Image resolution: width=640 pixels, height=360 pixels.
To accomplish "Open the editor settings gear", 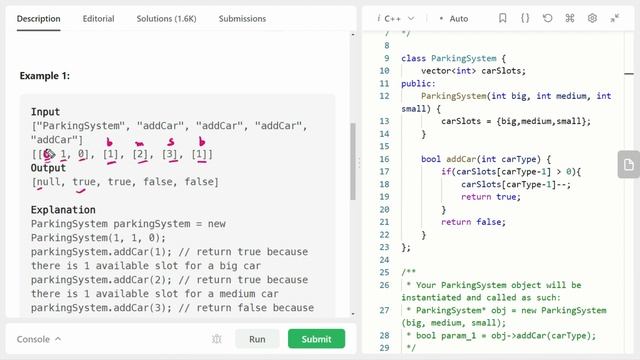I will (592, 18).
